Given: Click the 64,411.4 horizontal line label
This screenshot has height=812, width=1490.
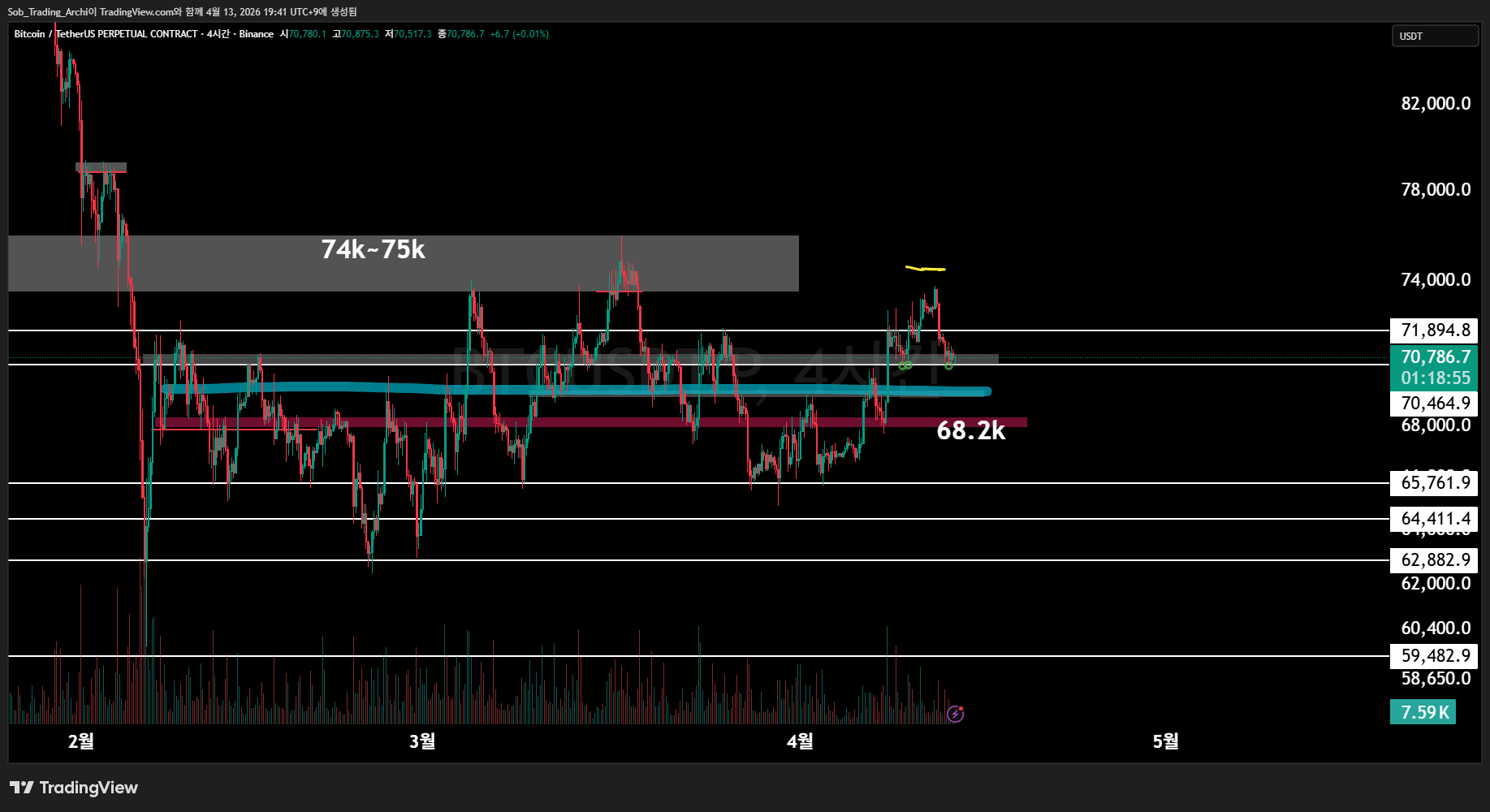Looking at the screenshot, I should [1435, 519].
